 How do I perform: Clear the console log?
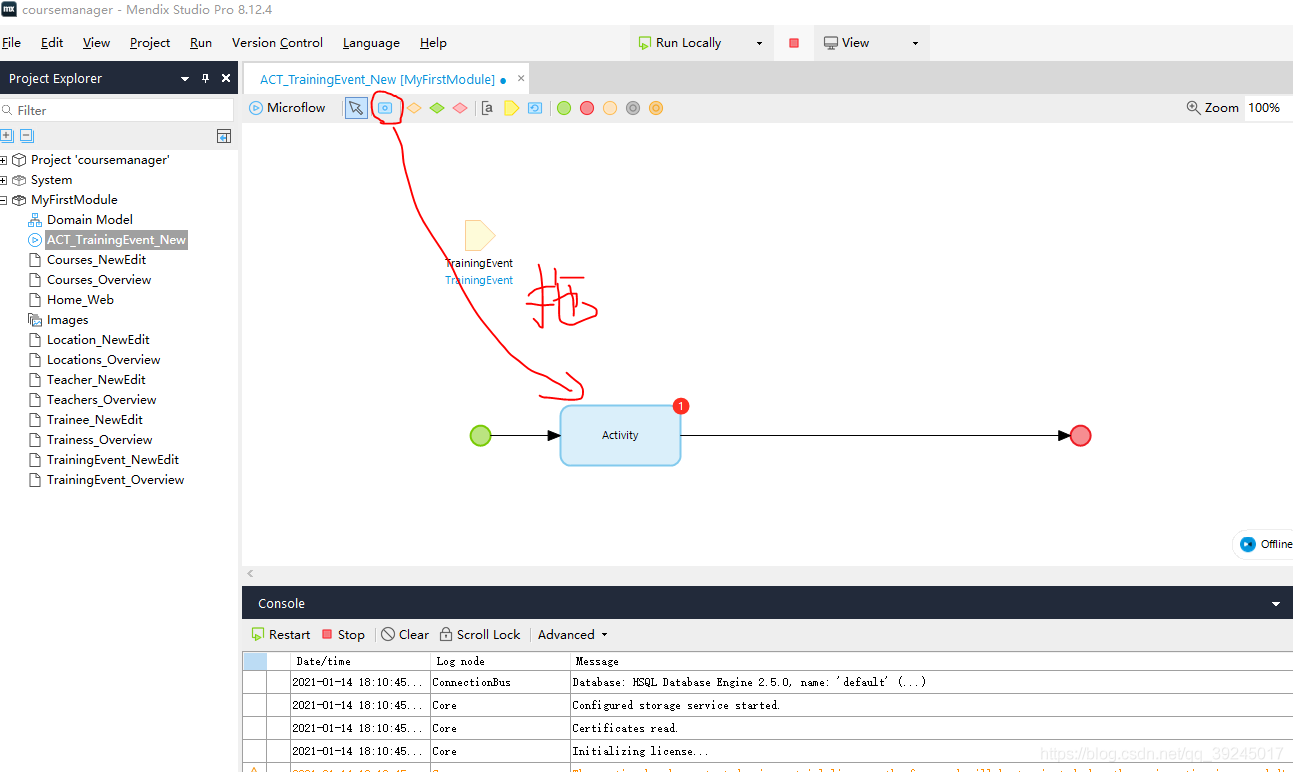click(x=404, y=635)
